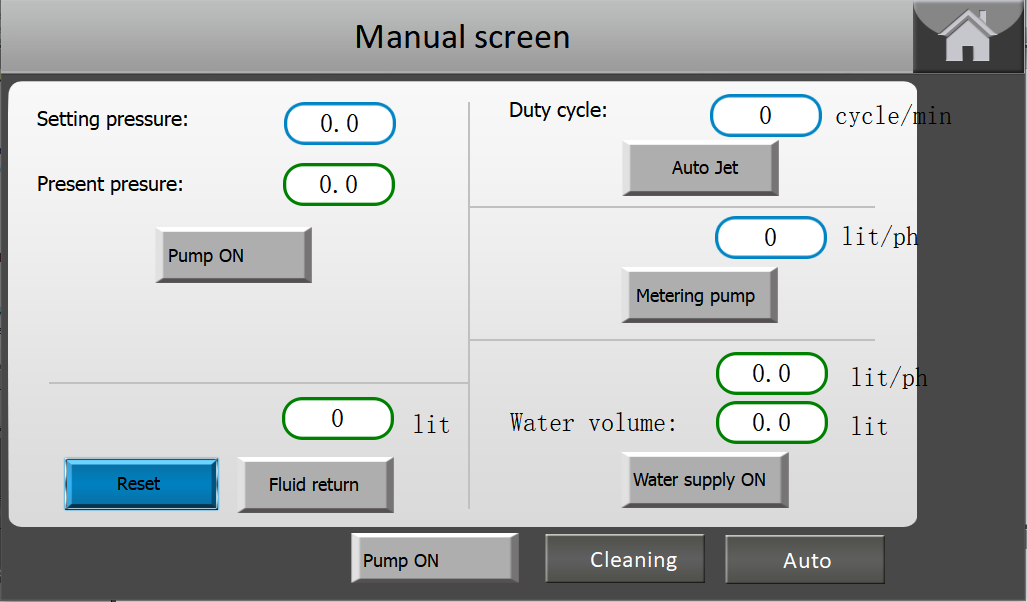1027x602 pixels.
Task: Select the Present presure value display
Action: pyautogui.click(x=339, y=185)
